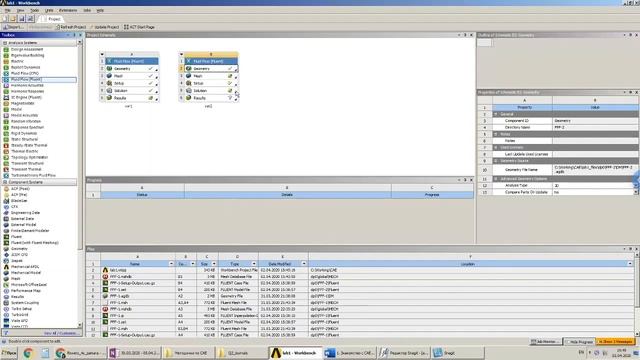Viewport: 640px width, 360px height.
Task: Select Static Structural in toolbox
Action: (x=24, y=139)
